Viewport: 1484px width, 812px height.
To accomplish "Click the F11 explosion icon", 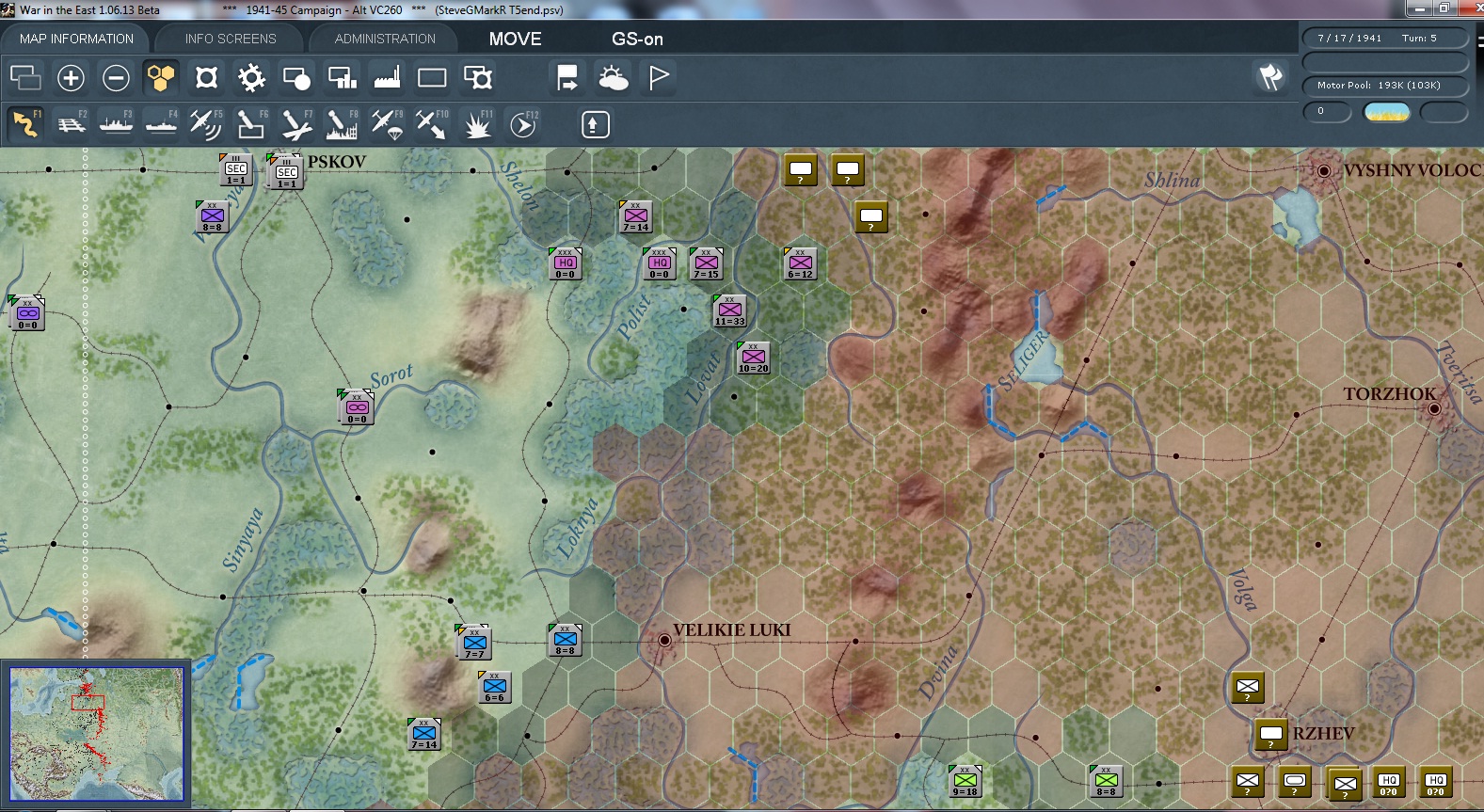I will pyautogui.click(x=477, y=124).
